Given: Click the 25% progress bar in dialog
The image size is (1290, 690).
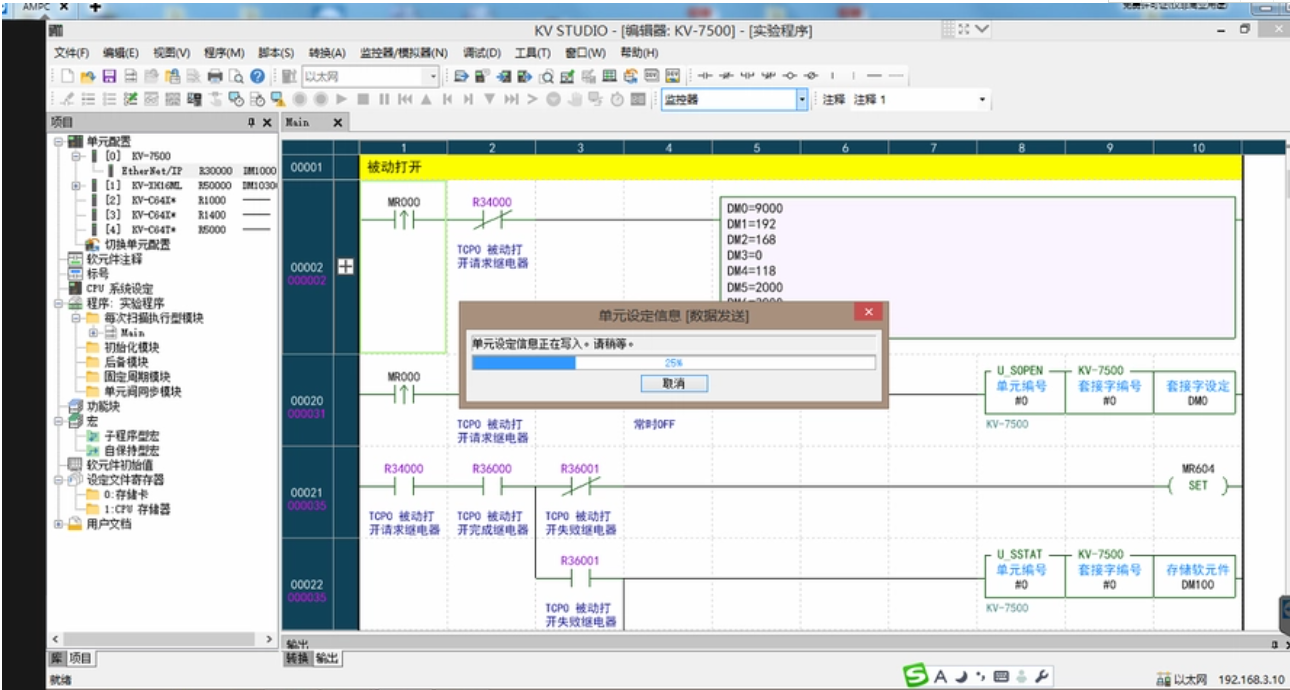Looking at the screenshot, I should (673, 363).
